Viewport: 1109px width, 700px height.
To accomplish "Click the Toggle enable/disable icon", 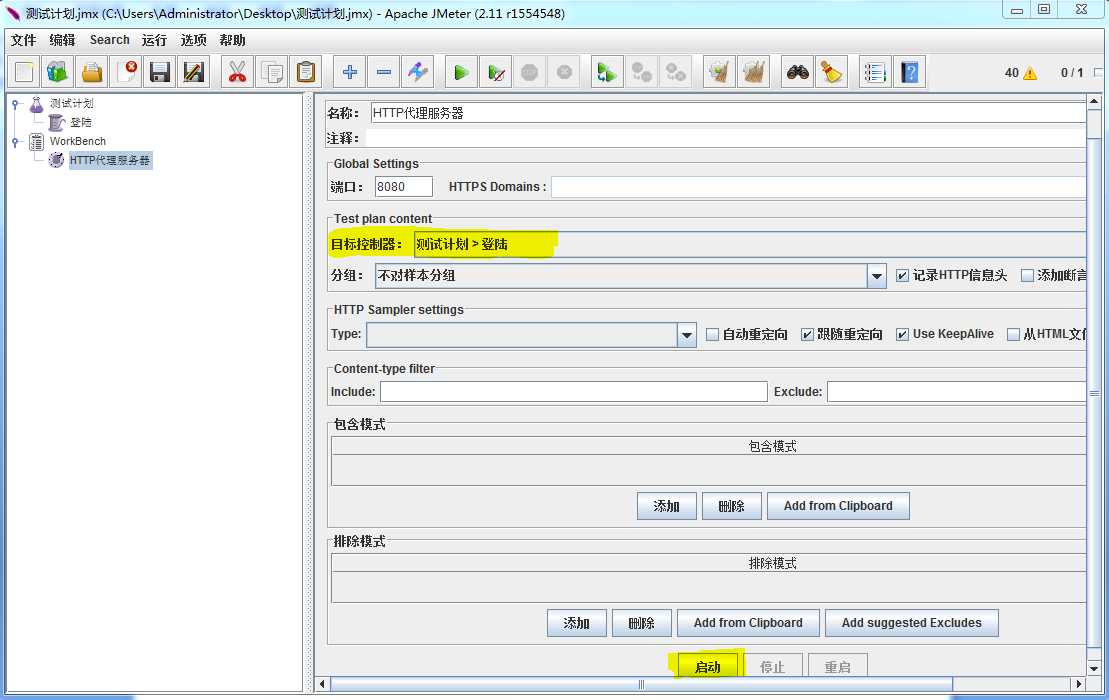I will click(x=417, y=72).
